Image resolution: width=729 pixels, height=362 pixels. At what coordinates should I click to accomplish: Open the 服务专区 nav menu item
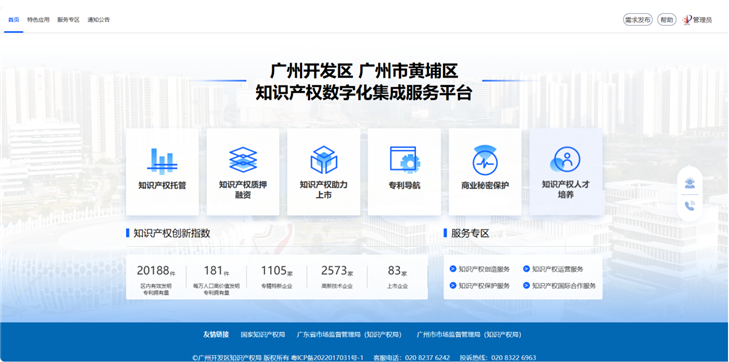tap(68, 20)
